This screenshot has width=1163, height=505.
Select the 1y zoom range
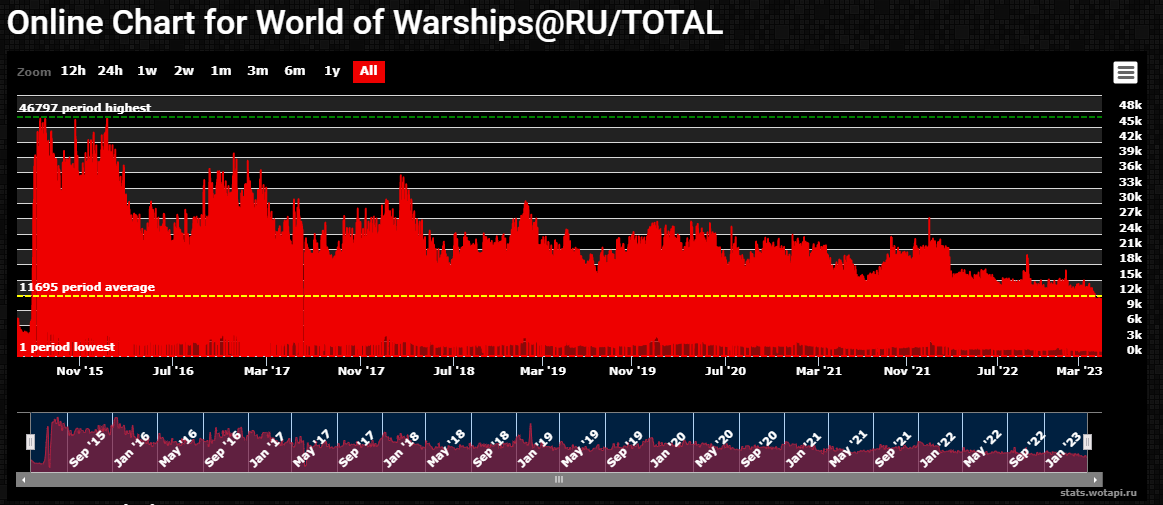click(332, 71)
